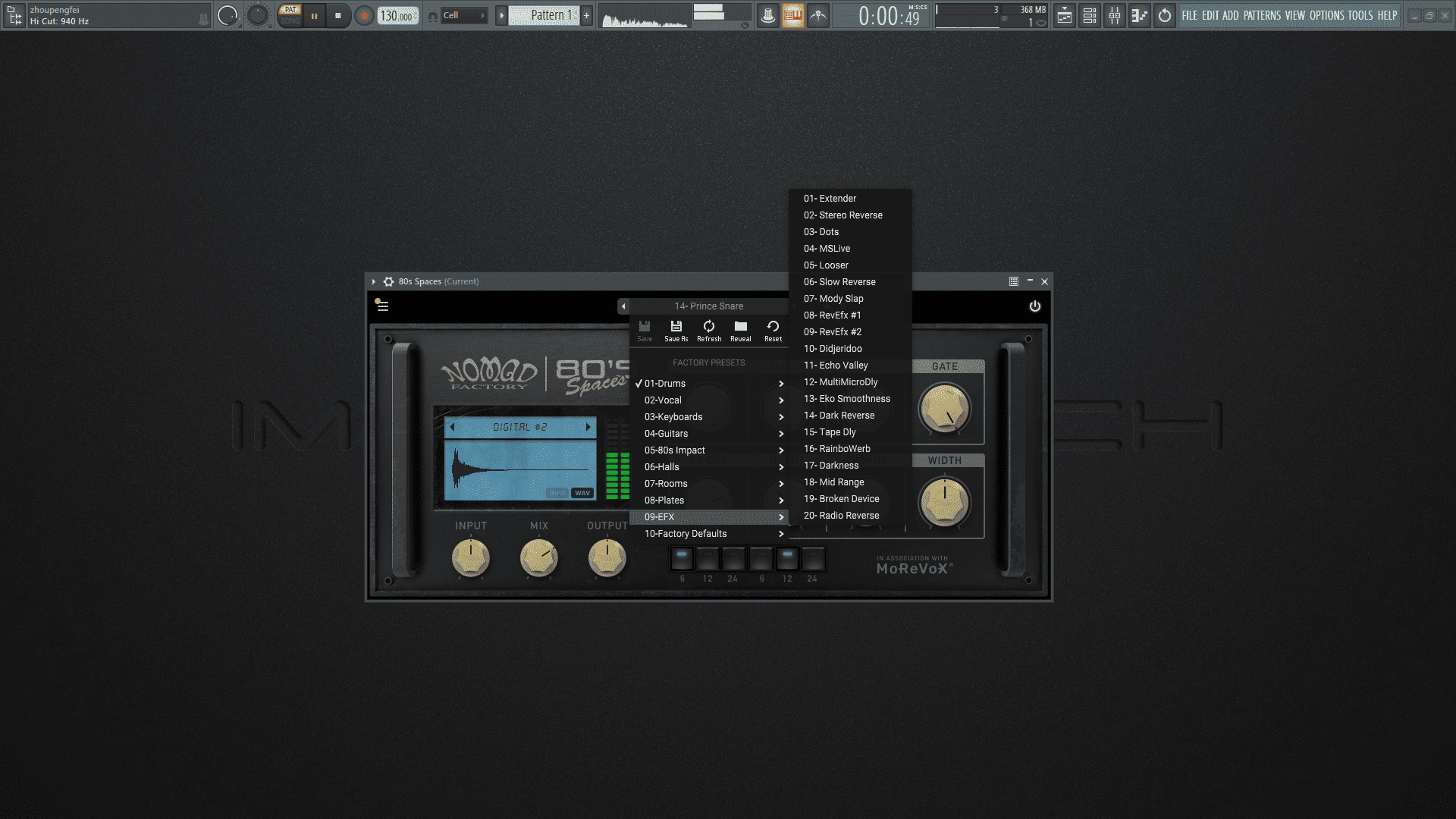The image size is (1456, 819).
Task: Expand the 08-Plates preset category
Action: [709, 500]
